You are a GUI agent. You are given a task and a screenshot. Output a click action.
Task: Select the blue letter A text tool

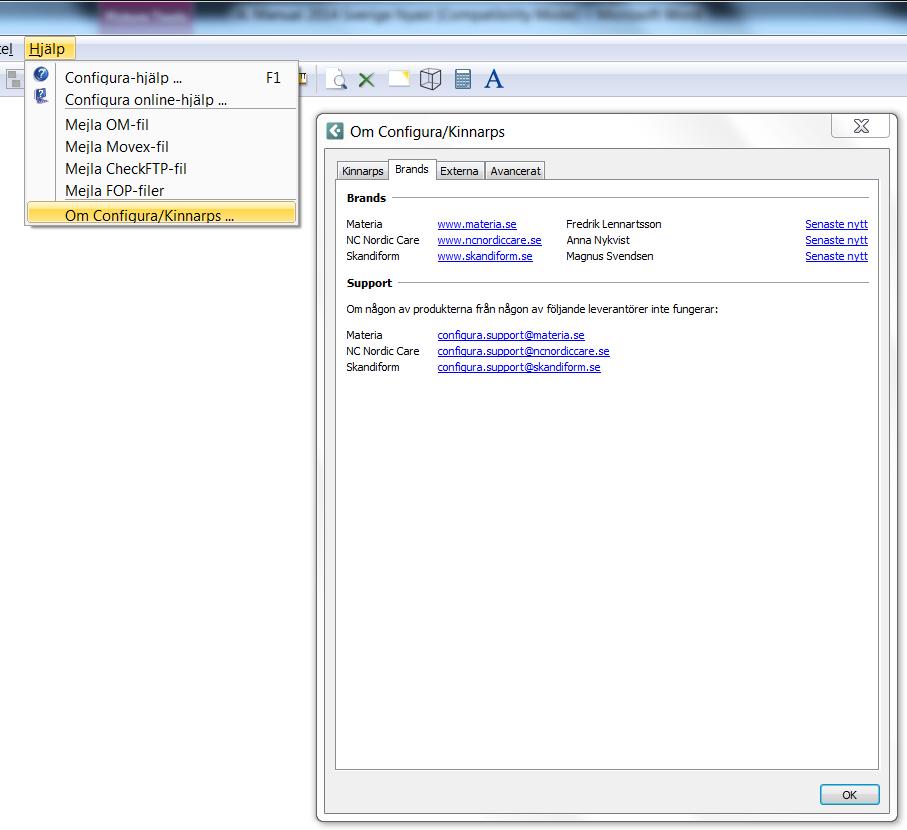tap(493, 79)
